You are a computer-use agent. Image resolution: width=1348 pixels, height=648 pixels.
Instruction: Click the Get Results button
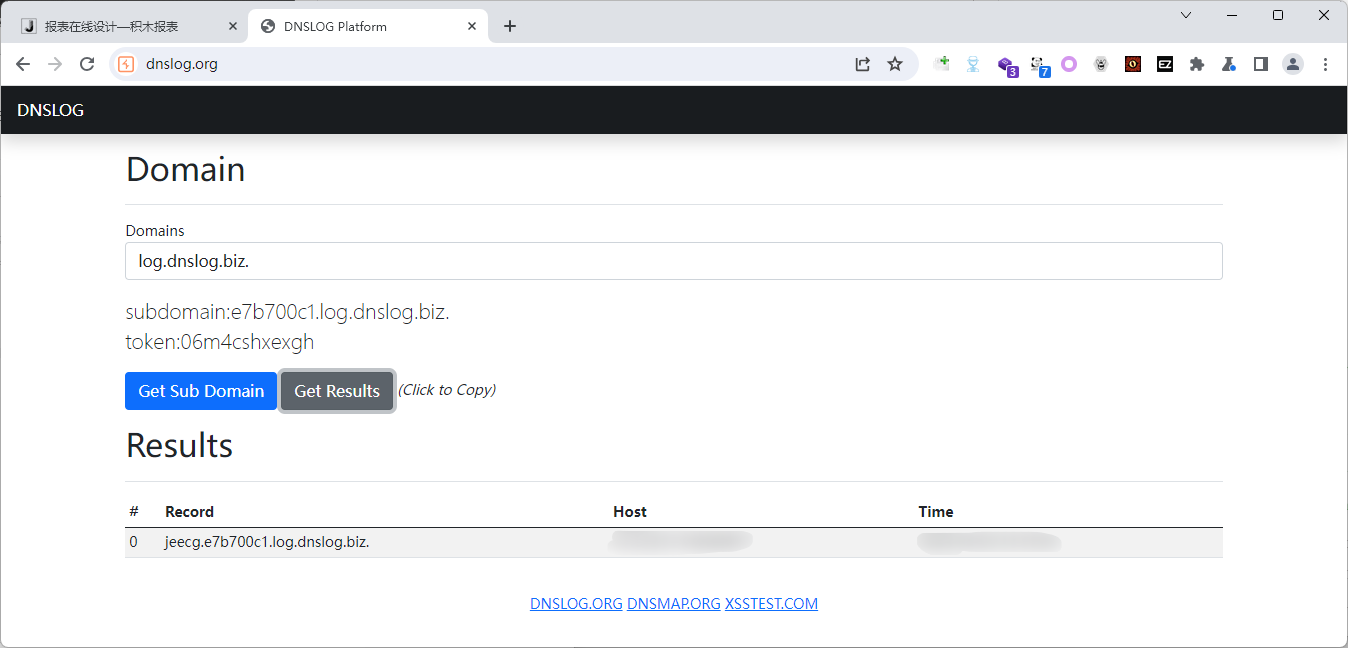tap(337, 391)
